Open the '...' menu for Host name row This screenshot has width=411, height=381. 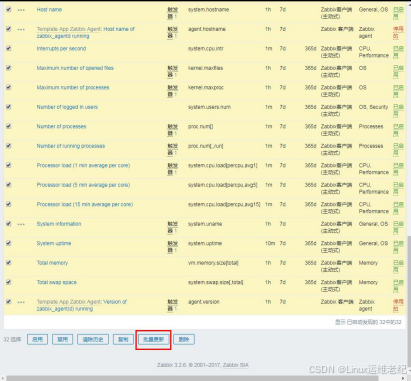(21, 10)
